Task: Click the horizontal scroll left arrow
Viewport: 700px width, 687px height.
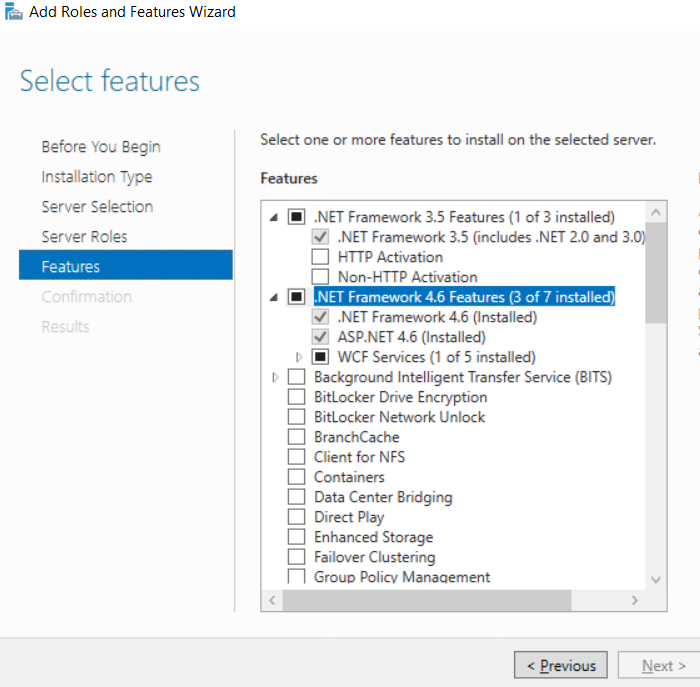Action: [x=272, y=600]
